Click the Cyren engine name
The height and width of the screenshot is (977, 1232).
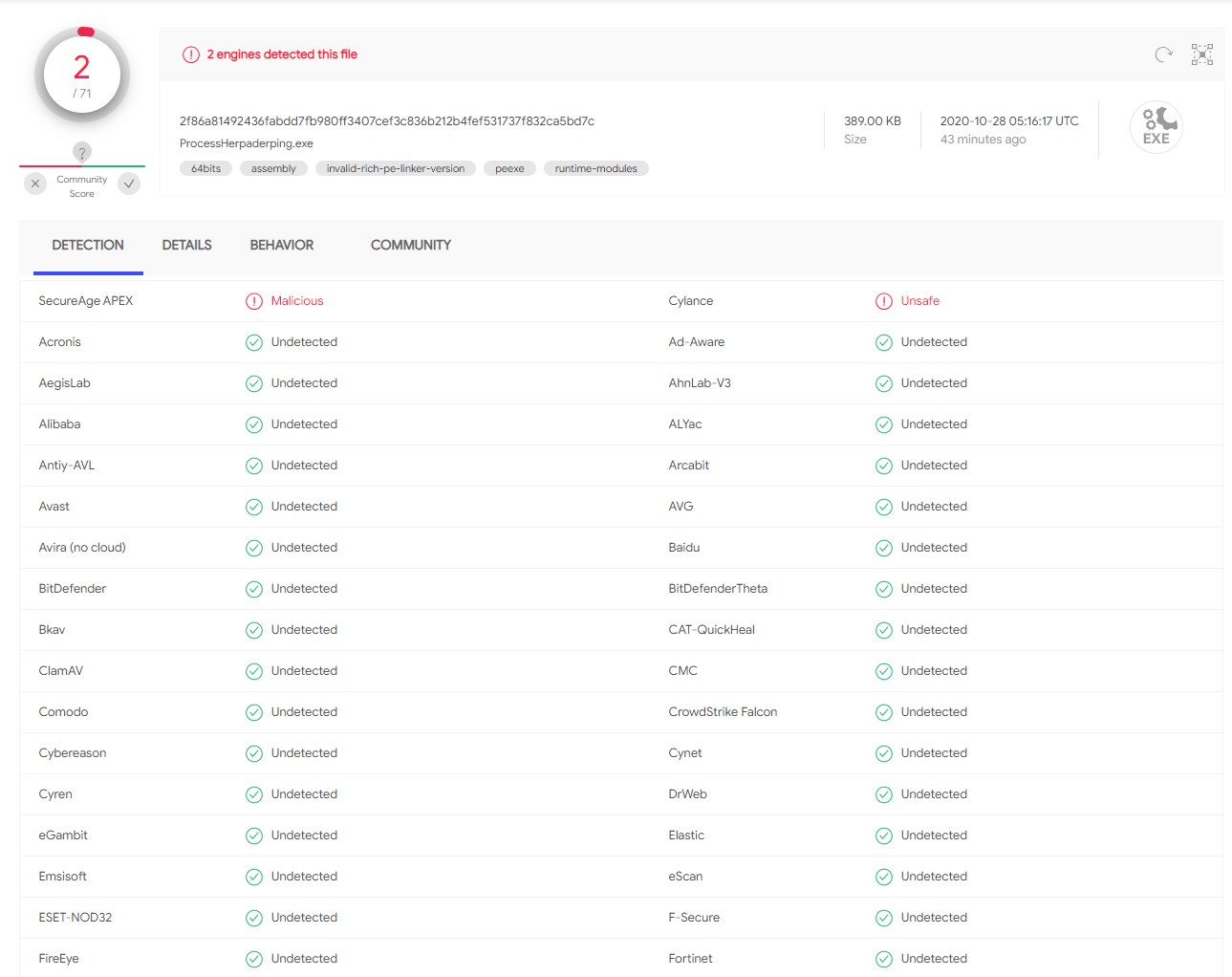click(55, 794)
